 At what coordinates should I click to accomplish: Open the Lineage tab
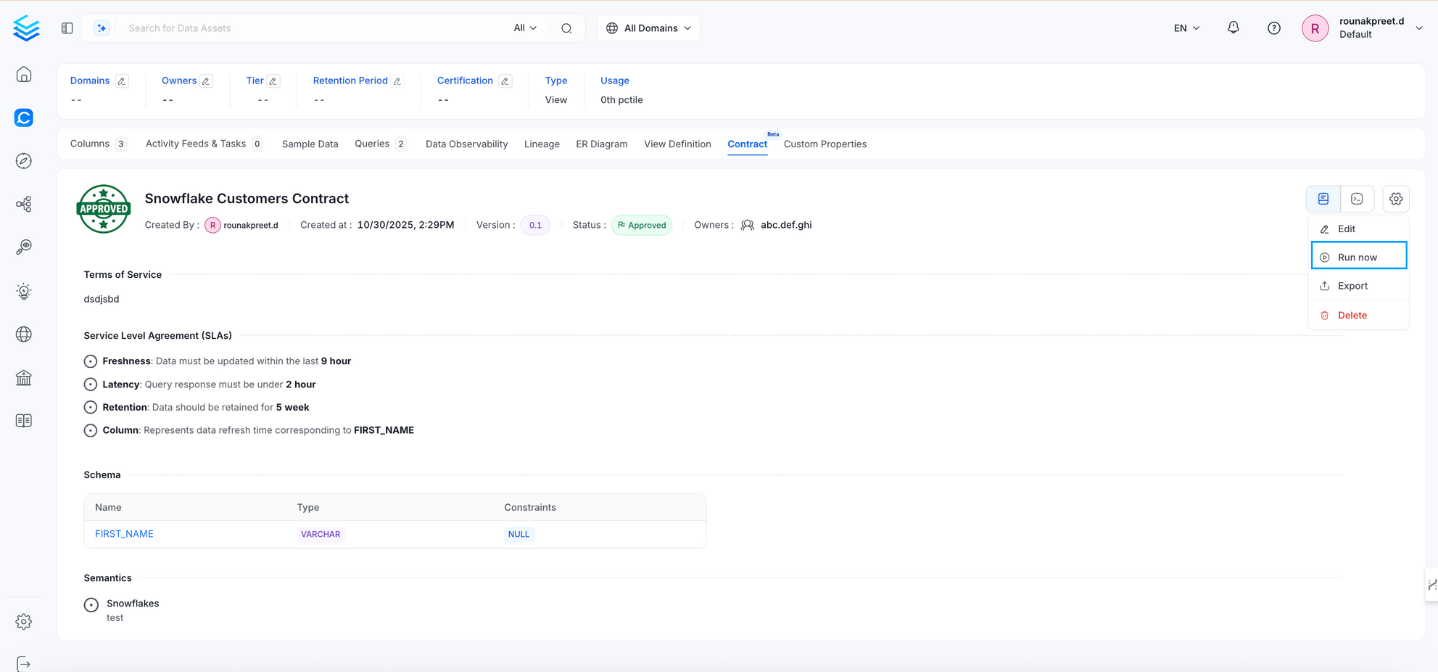tap(541, 143)
